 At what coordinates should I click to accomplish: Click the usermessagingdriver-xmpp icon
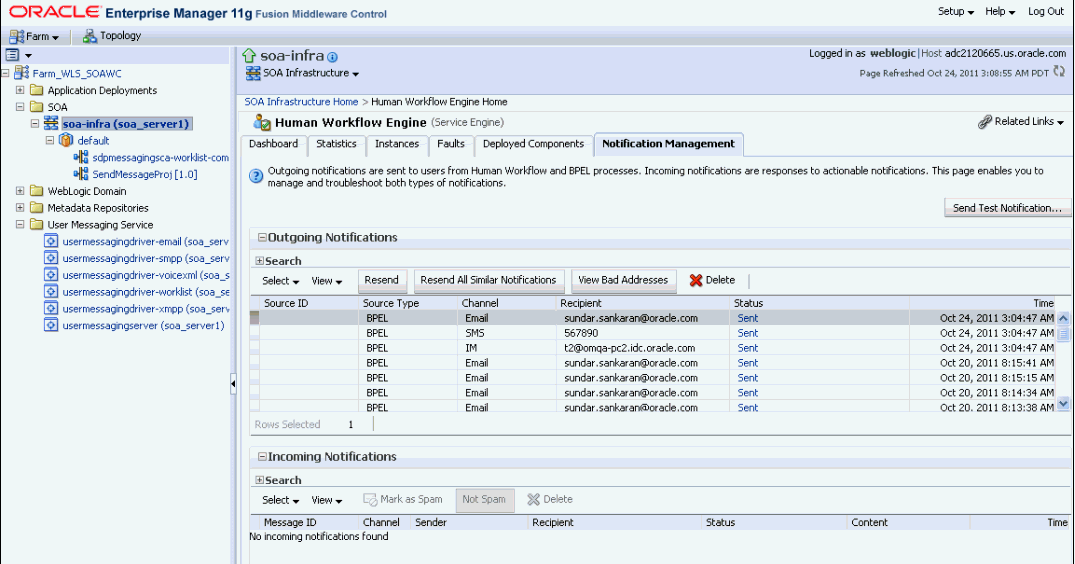pyautogui.click(x=51, y=308)
